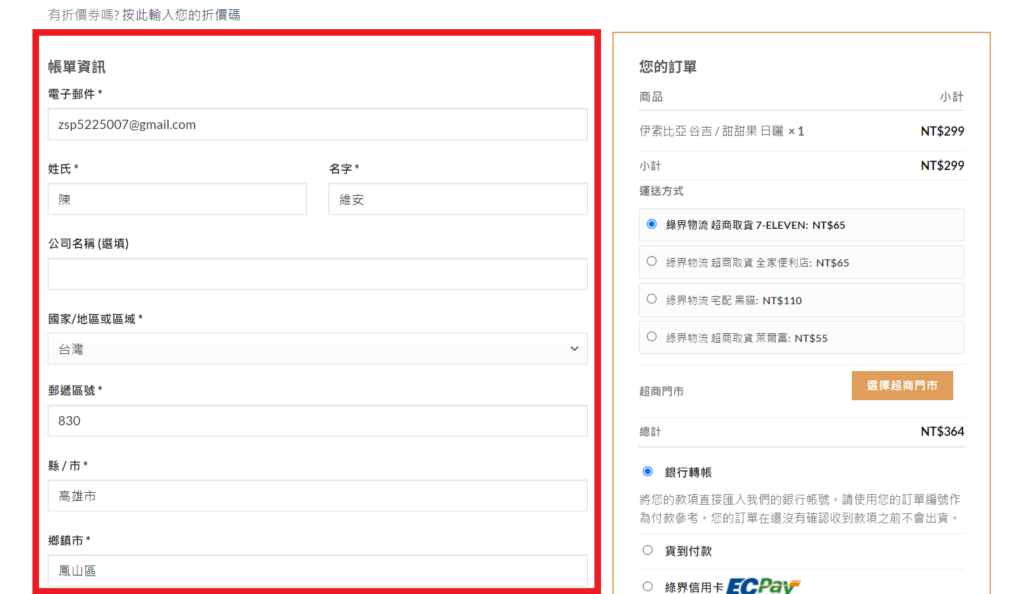Click the 郵遞區號 postal code field
Viewport: 1024px width, 594px height.
[317, 421]
